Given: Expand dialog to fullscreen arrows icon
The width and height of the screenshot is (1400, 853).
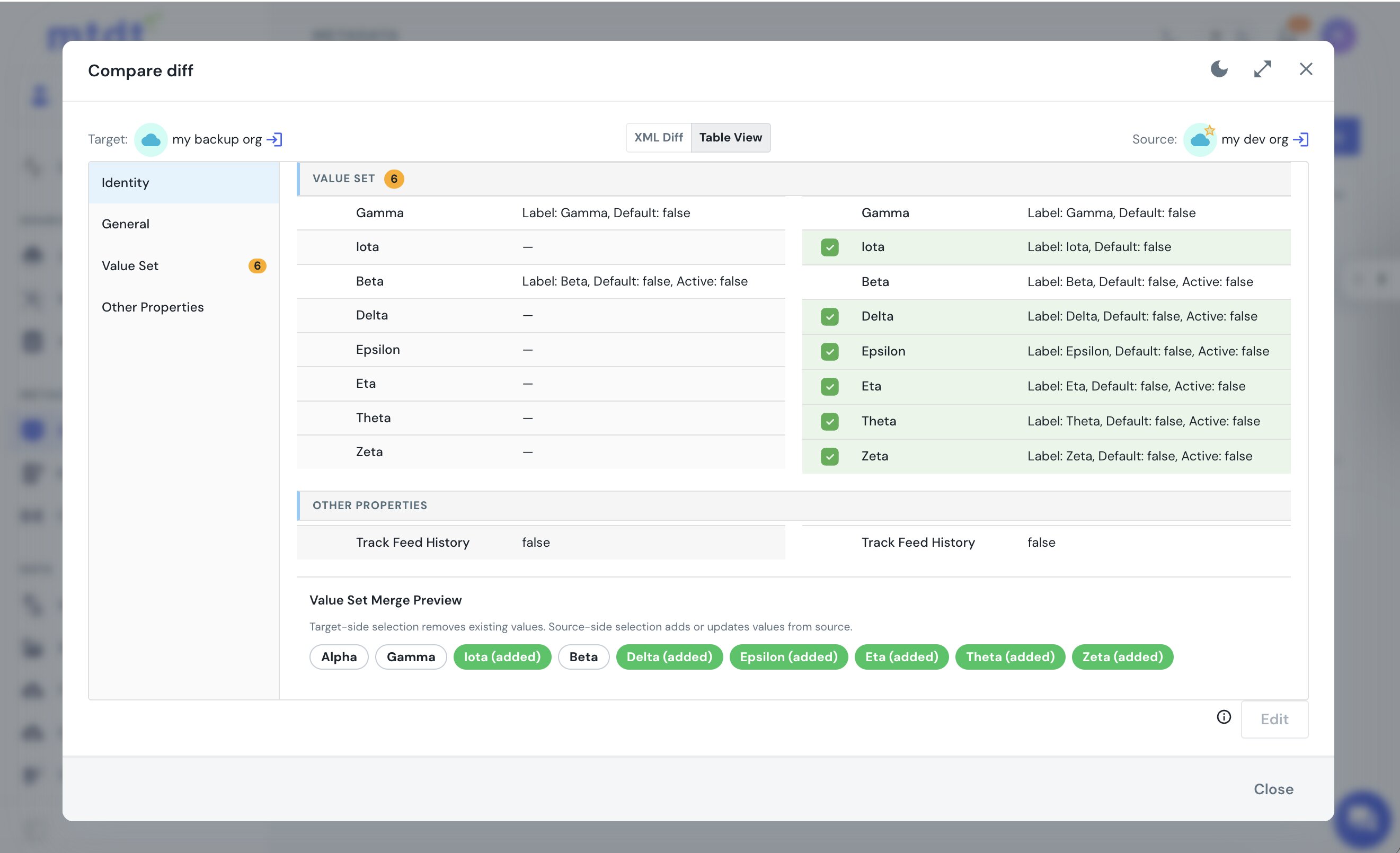Looking at the screenshot, I should pos(1263,69).
